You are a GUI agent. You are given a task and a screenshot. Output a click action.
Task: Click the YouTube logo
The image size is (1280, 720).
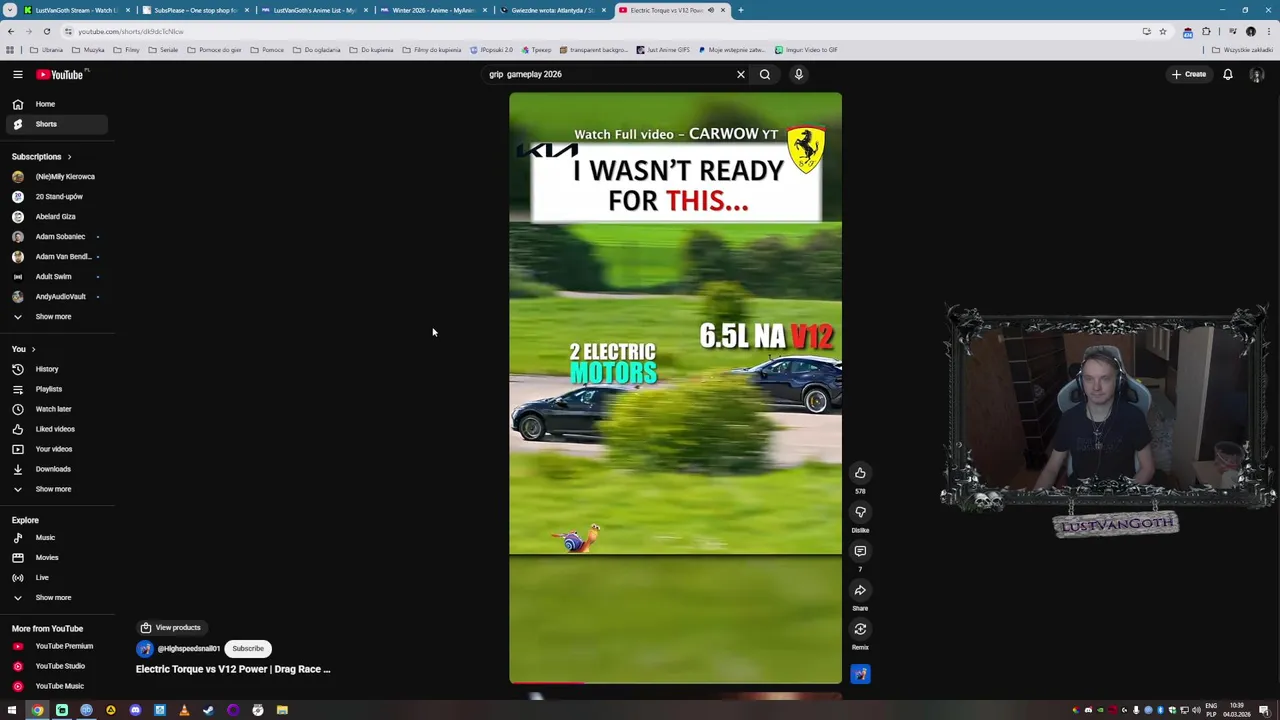(x=62, y=74)
